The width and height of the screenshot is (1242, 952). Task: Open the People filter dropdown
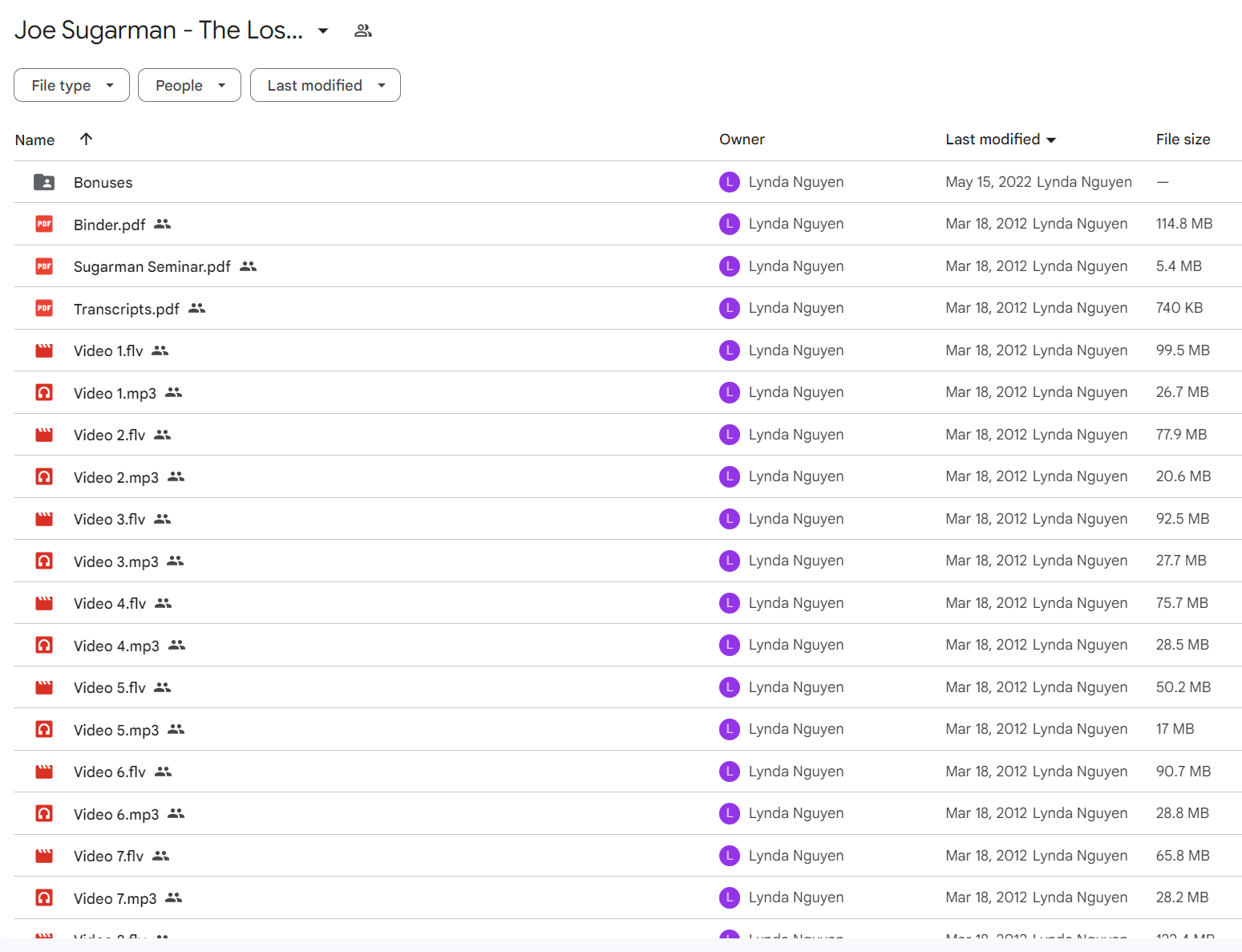click(x=189, y=85)
